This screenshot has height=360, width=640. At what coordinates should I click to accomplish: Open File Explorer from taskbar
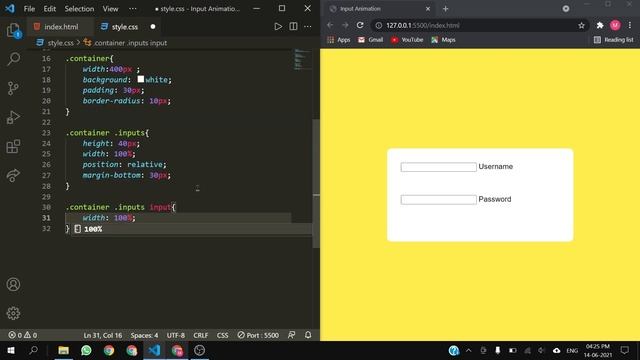point(63,350)
